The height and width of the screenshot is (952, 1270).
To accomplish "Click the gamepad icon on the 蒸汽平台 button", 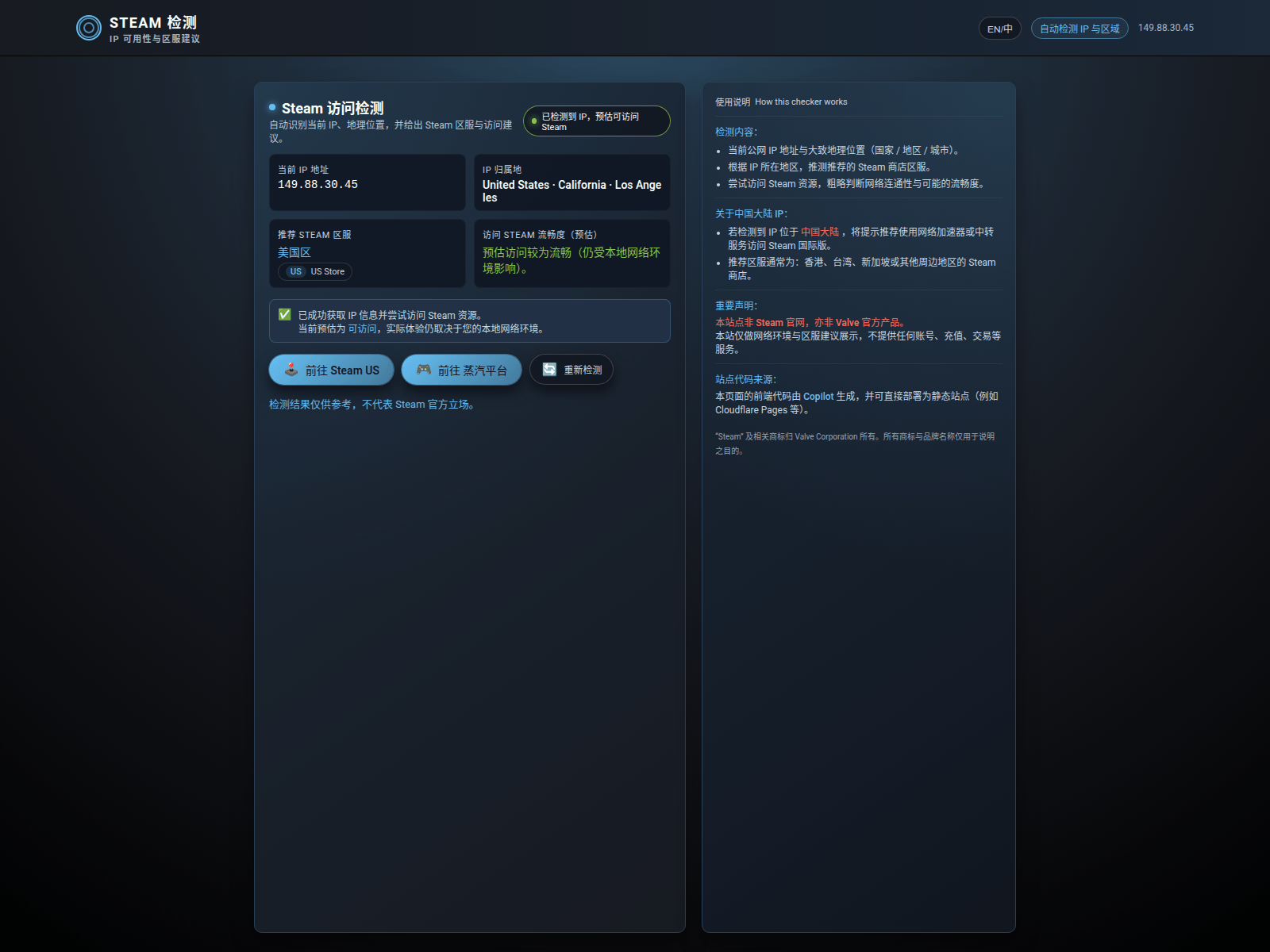I will click(422, 370).
